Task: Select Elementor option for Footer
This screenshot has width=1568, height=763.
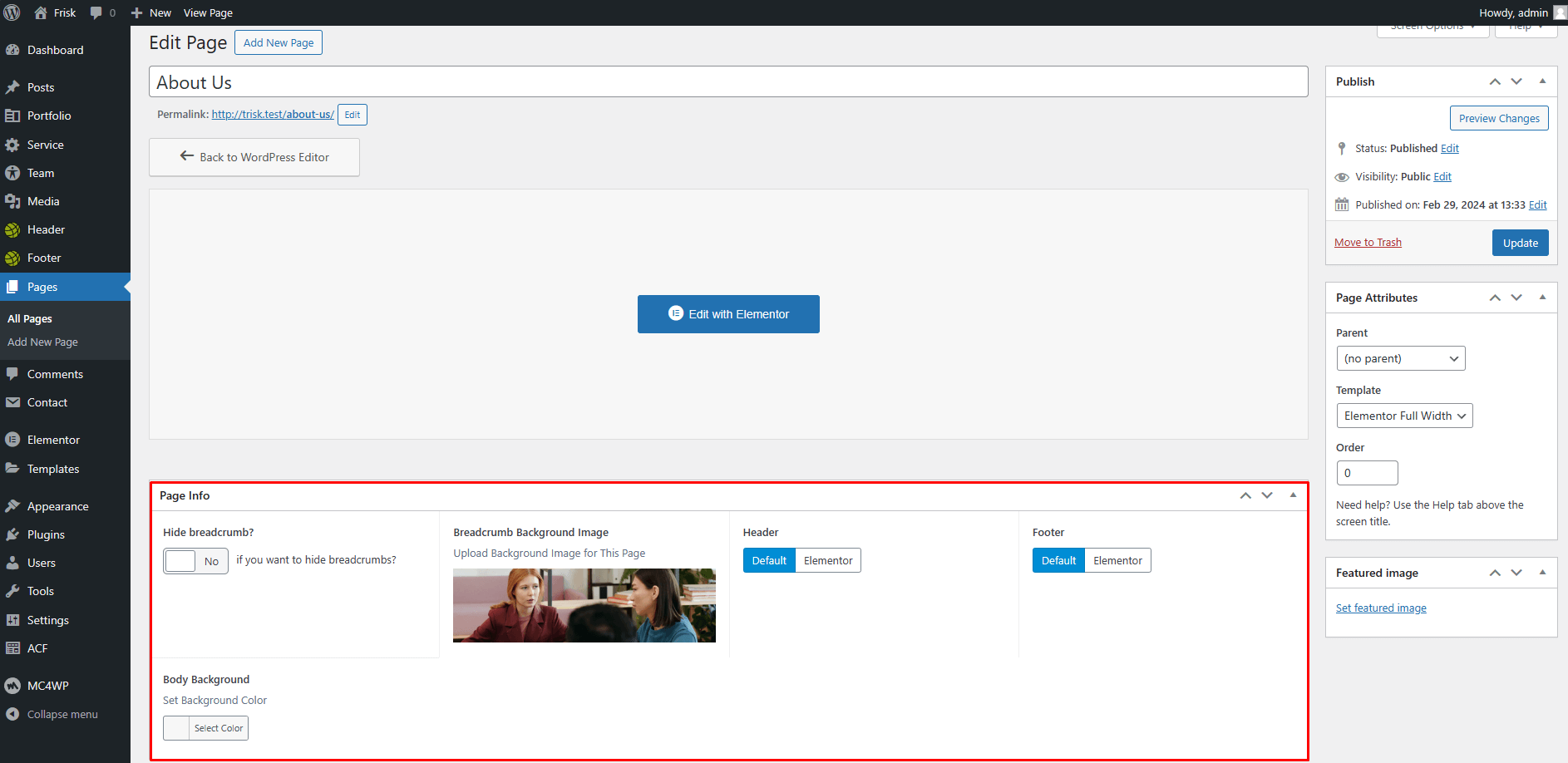Action: point(1117,560)
